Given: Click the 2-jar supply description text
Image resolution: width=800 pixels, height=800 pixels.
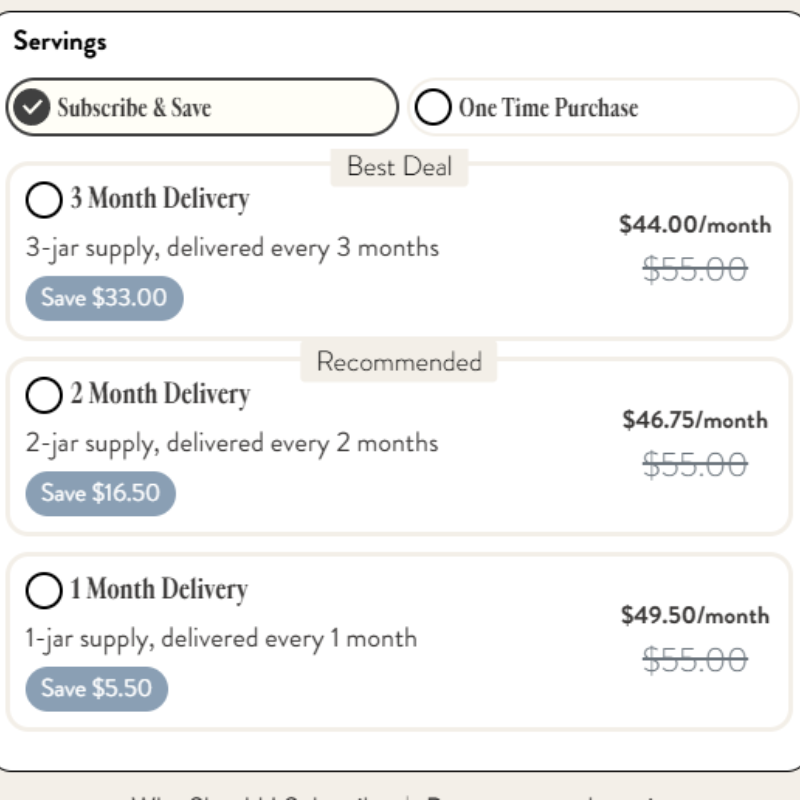Looking at the screenshot, I should (x=232, y=443).
